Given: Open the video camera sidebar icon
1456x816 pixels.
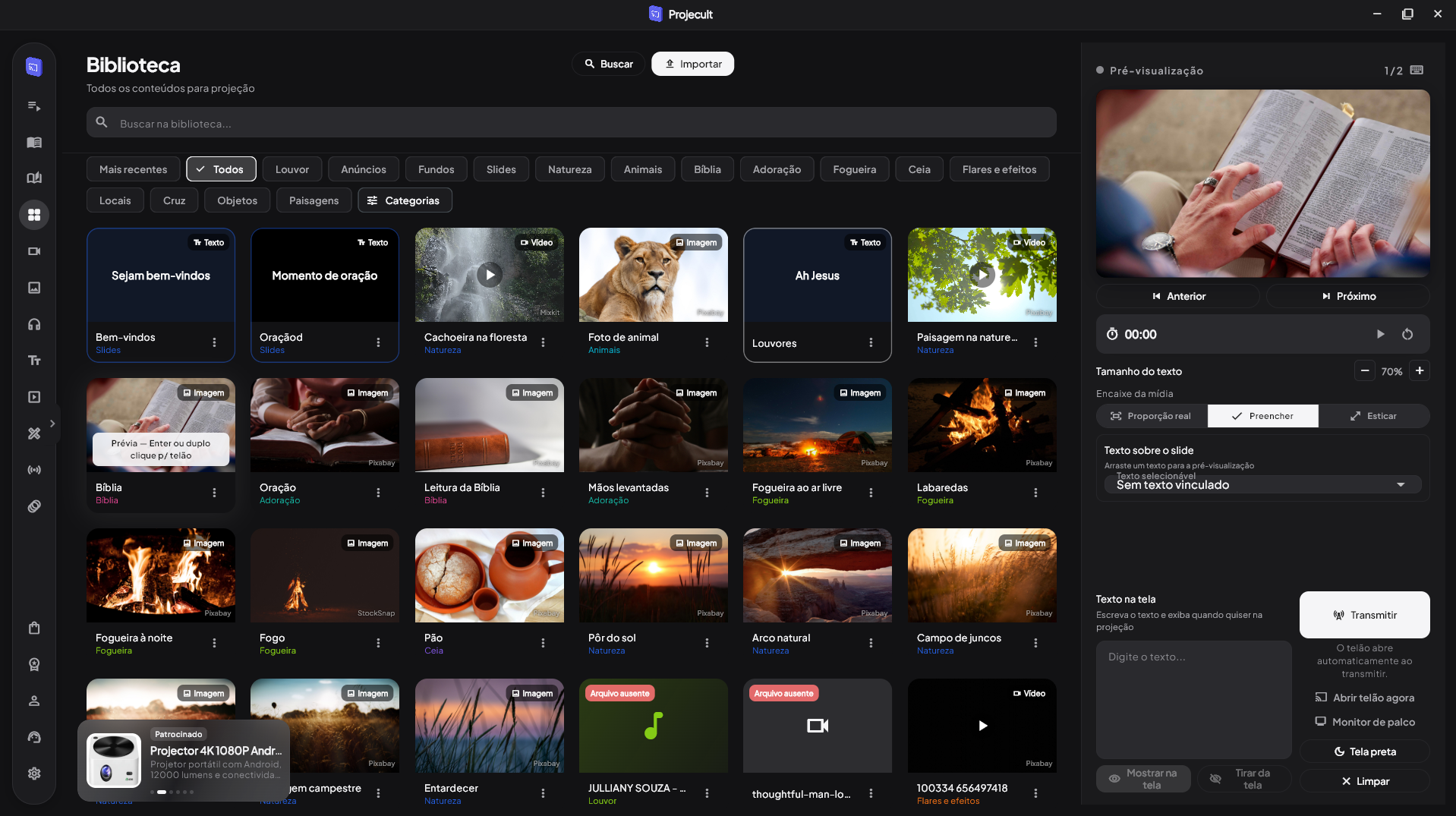Looking at the screenshot, I should (x=34, y=251).
